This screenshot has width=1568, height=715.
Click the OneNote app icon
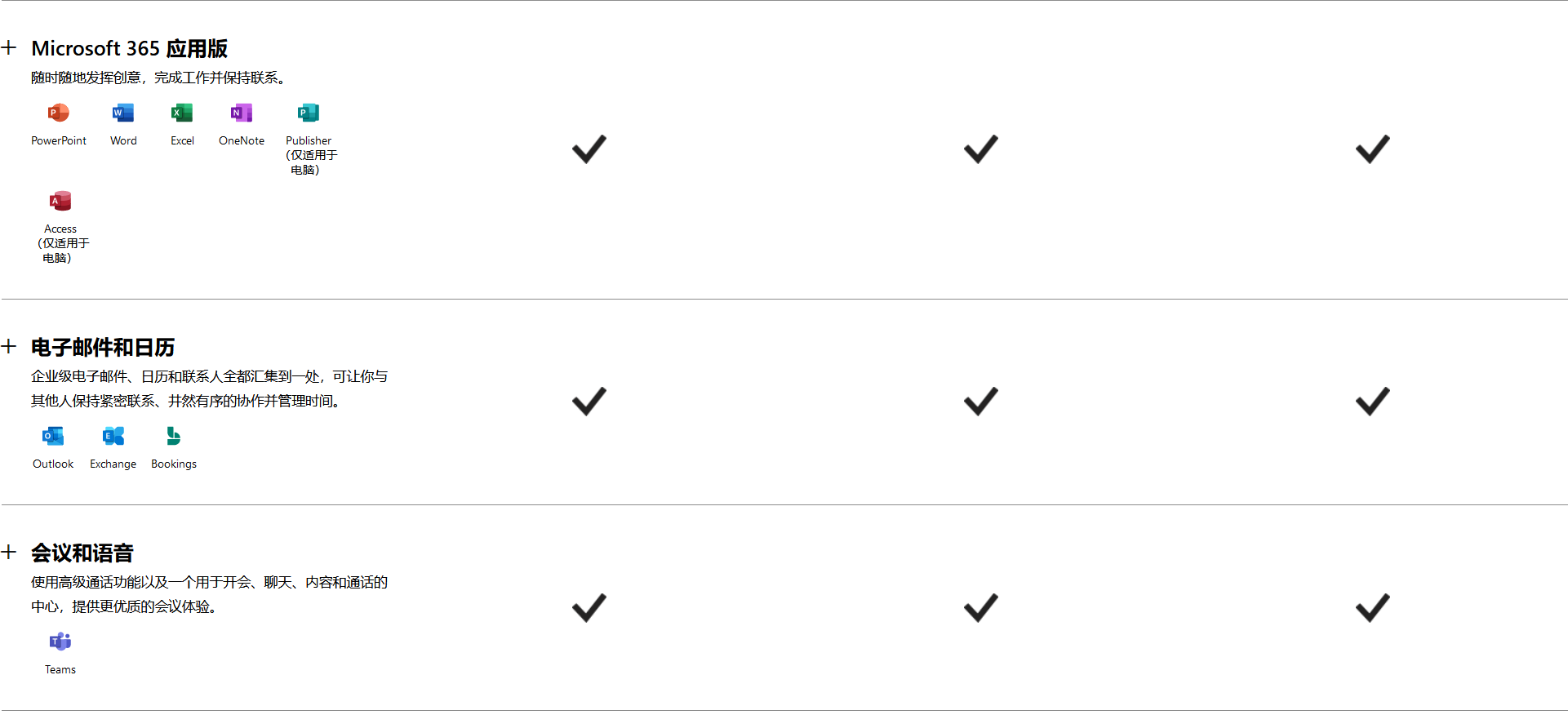(242, 113)
